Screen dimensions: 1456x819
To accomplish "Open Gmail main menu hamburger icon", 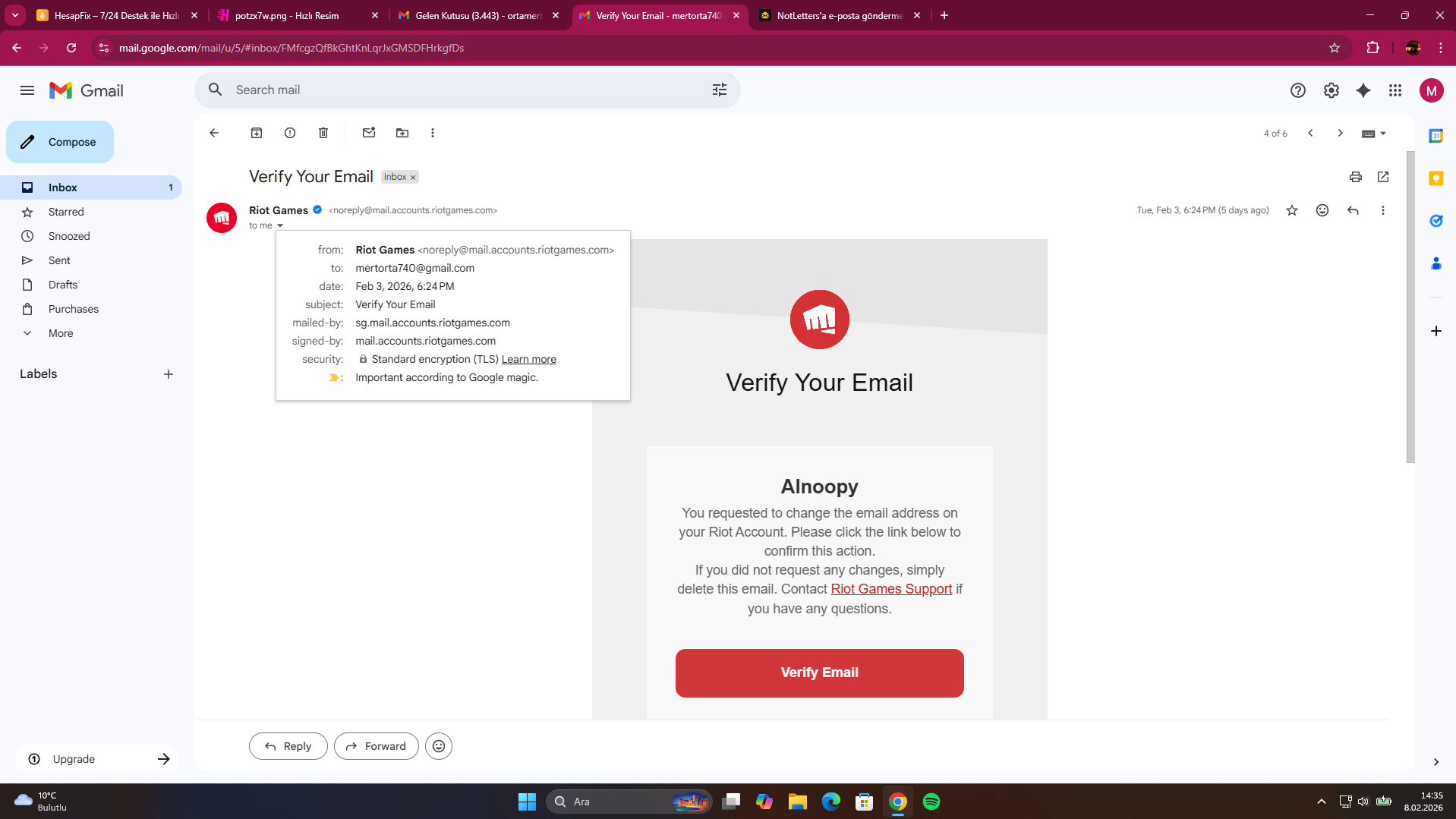I will tap(27, 90).
